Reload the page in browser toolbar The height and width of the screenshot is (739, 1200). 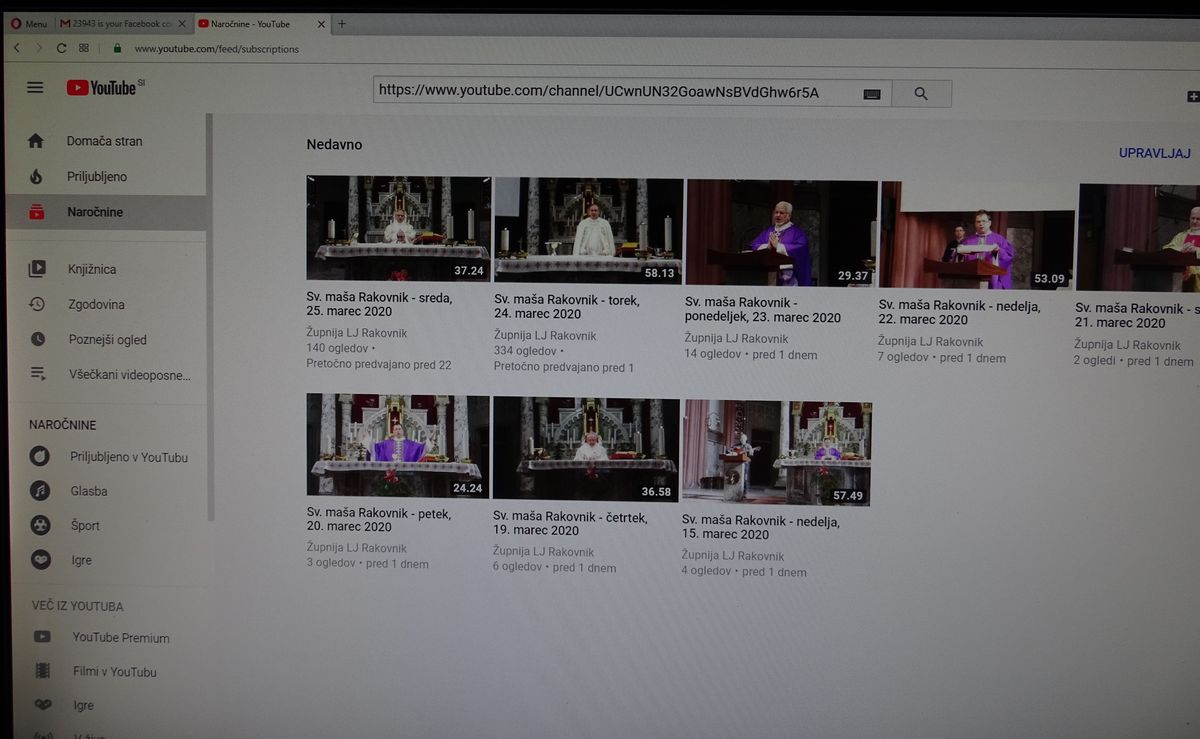click(x=61, y=48)
